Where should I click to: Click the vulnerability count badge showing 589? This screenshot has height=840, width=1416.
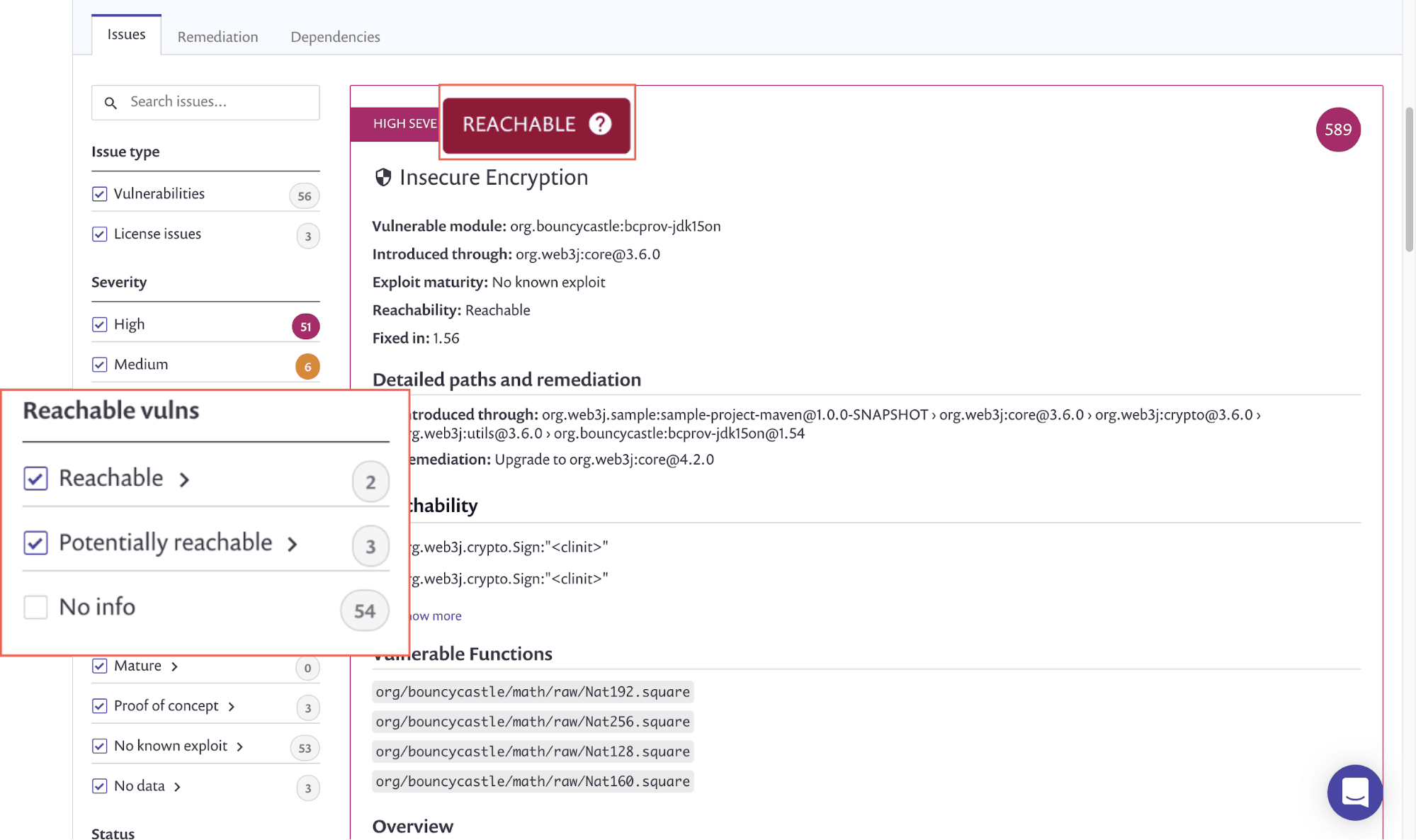click(1338, 129)
